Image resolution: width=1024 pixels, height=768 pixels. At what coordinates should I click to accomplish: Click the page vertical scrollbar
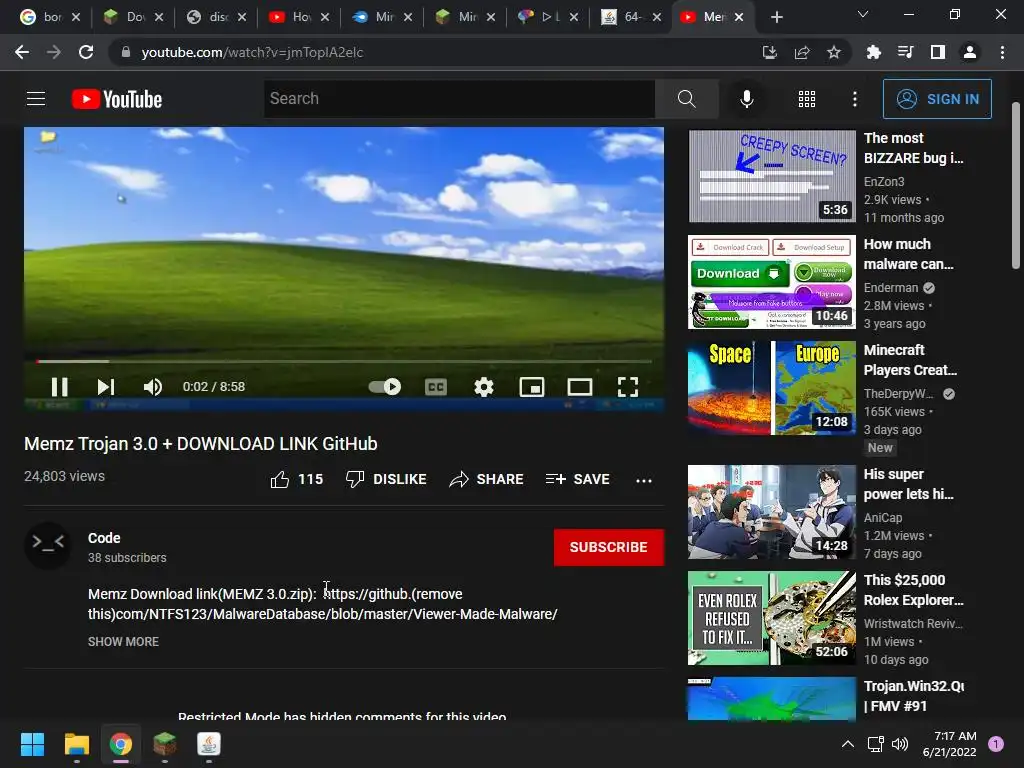1016,185
